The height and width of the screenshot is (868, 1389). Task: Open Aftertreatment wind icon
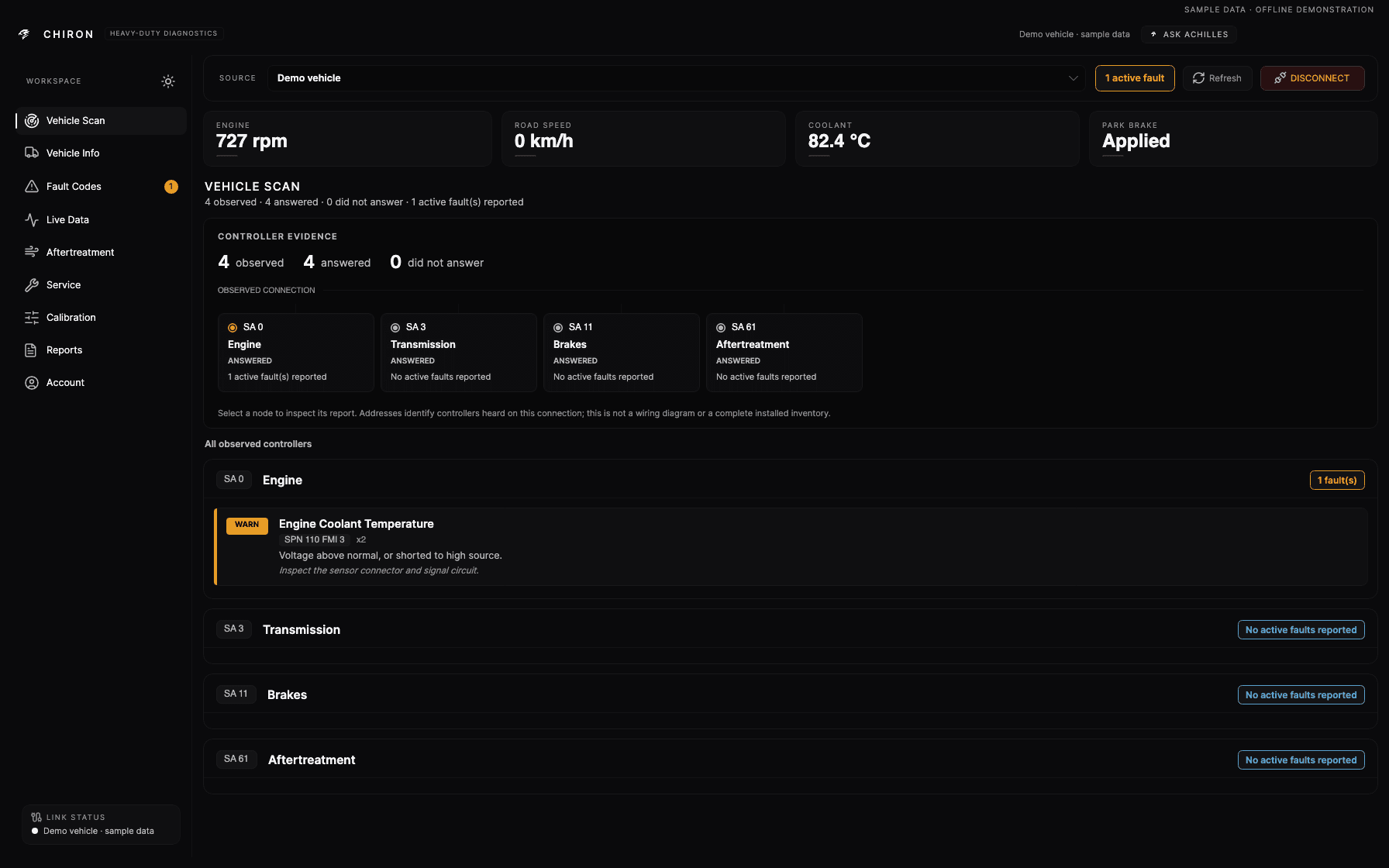[32, 253]
